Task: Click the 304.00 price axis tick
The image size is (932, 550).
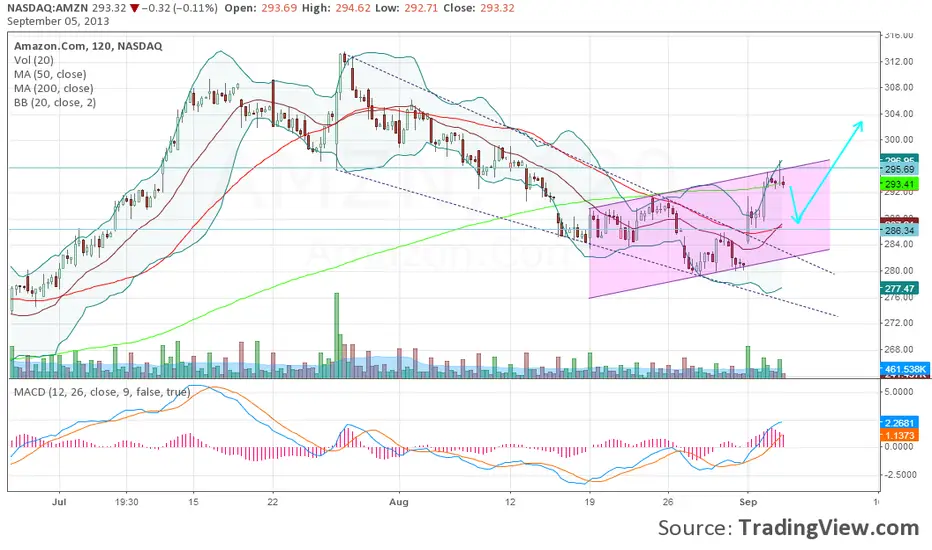Action: (899, 114)
